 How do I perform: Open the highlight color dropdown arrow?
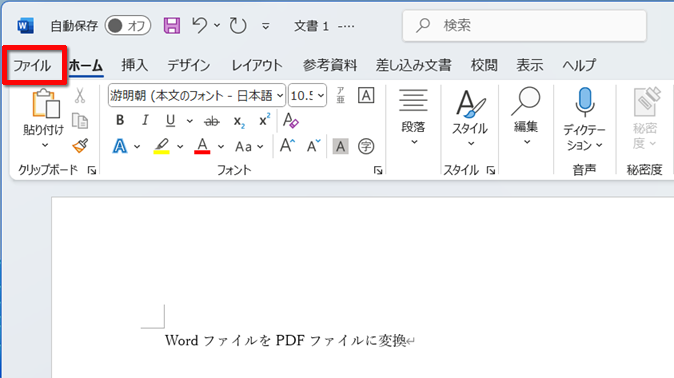click(x=180, y=147)
